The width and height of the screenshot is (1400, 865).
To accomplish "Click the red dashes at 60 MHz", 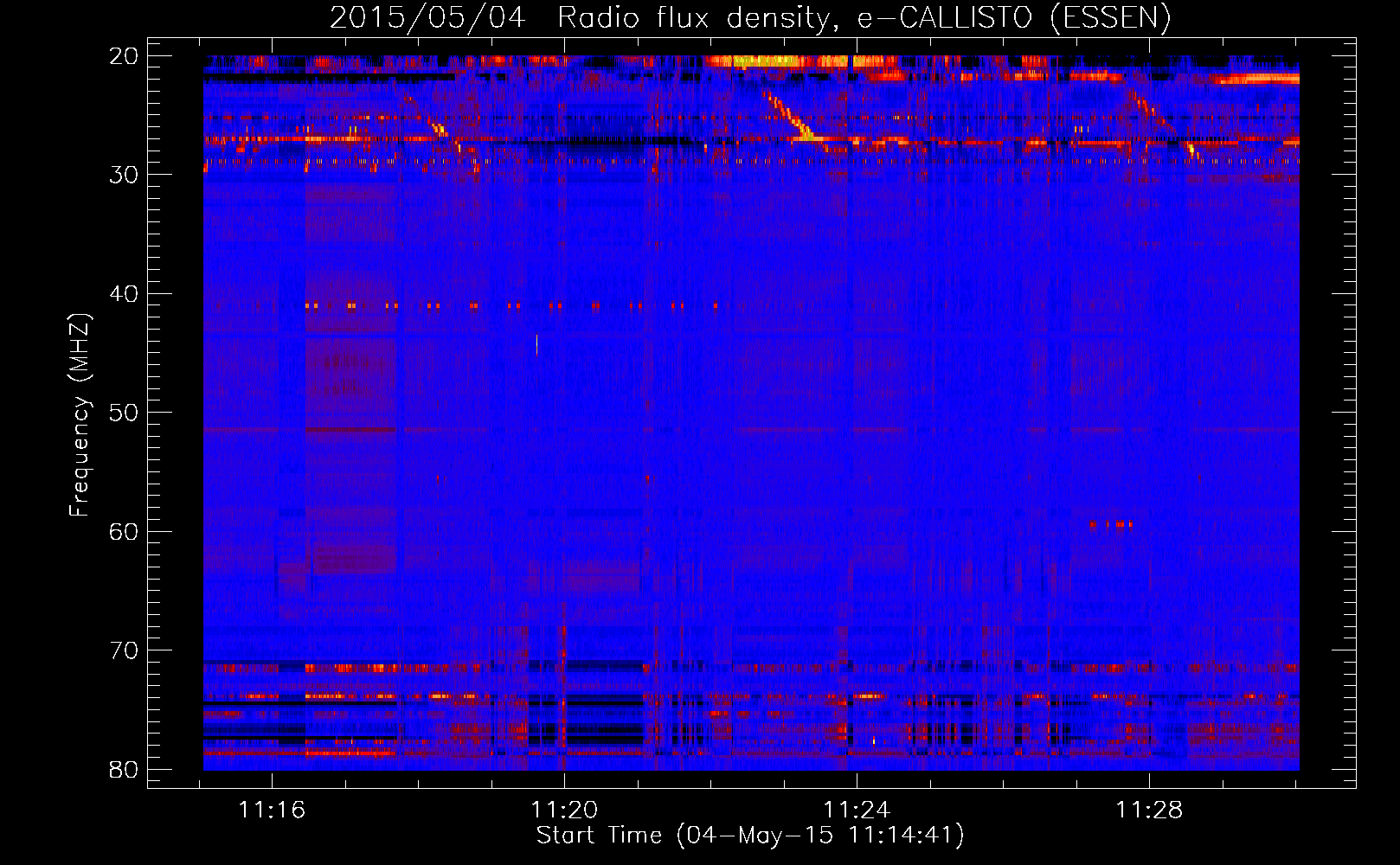I will [1111, 524].
